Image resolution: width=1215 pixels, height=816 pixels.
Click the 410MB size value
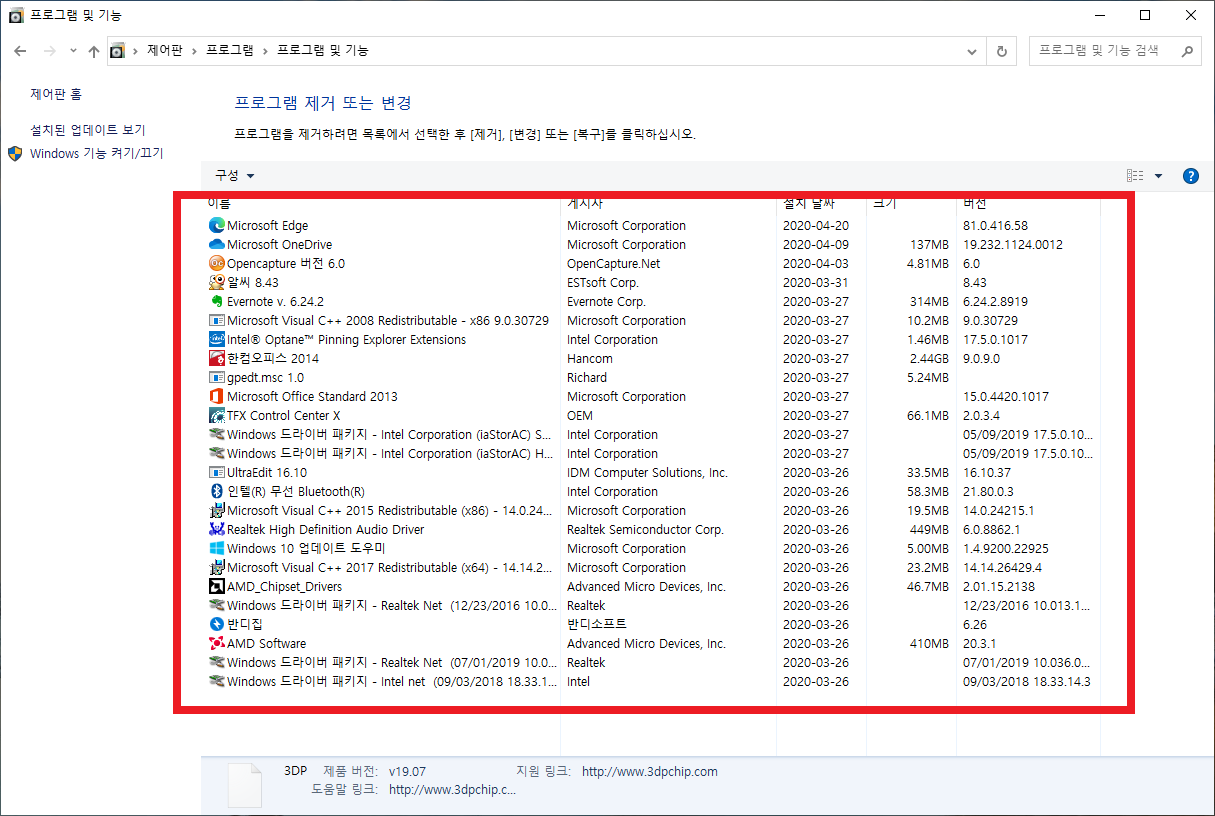pos(929,644)
